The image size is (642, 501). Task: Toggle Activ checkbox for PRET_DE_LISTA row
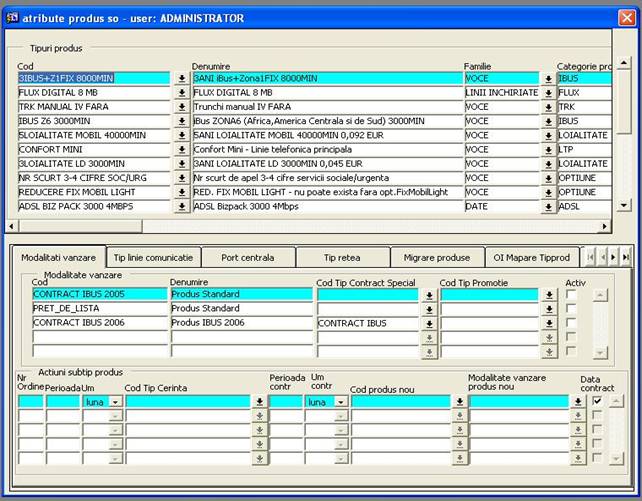[571, 309]
